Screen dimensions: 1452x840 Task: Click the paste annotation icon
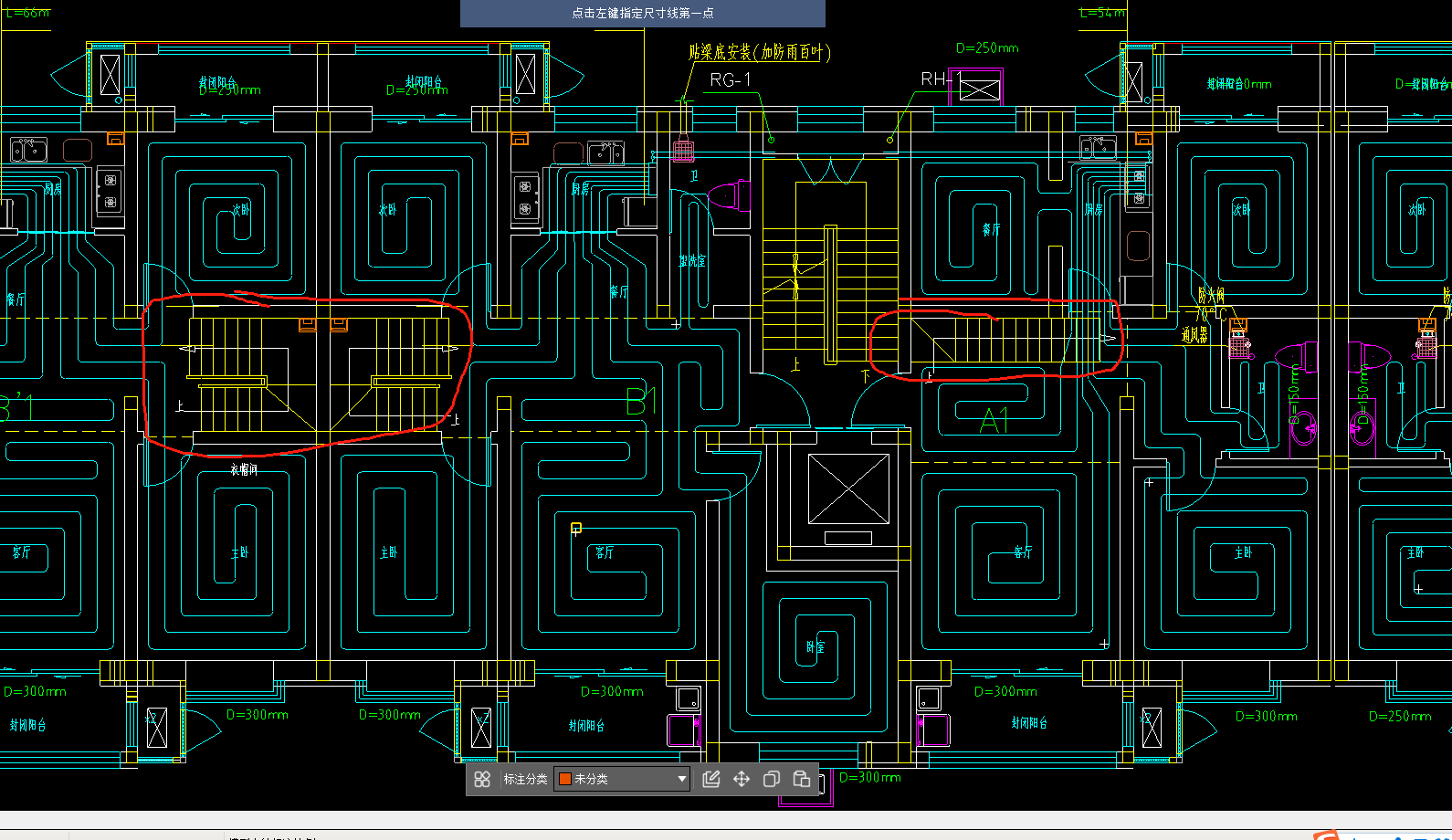tap(802, 779)
